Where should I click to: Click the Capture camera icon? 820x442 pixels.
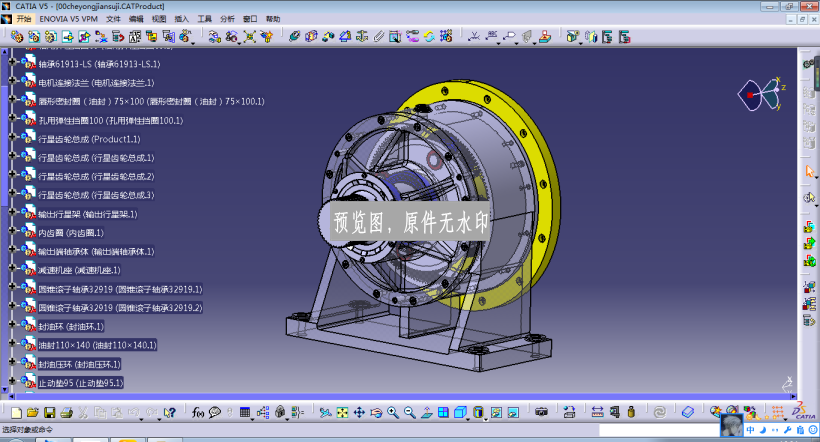pyautogui.click(x=541, y=412)
